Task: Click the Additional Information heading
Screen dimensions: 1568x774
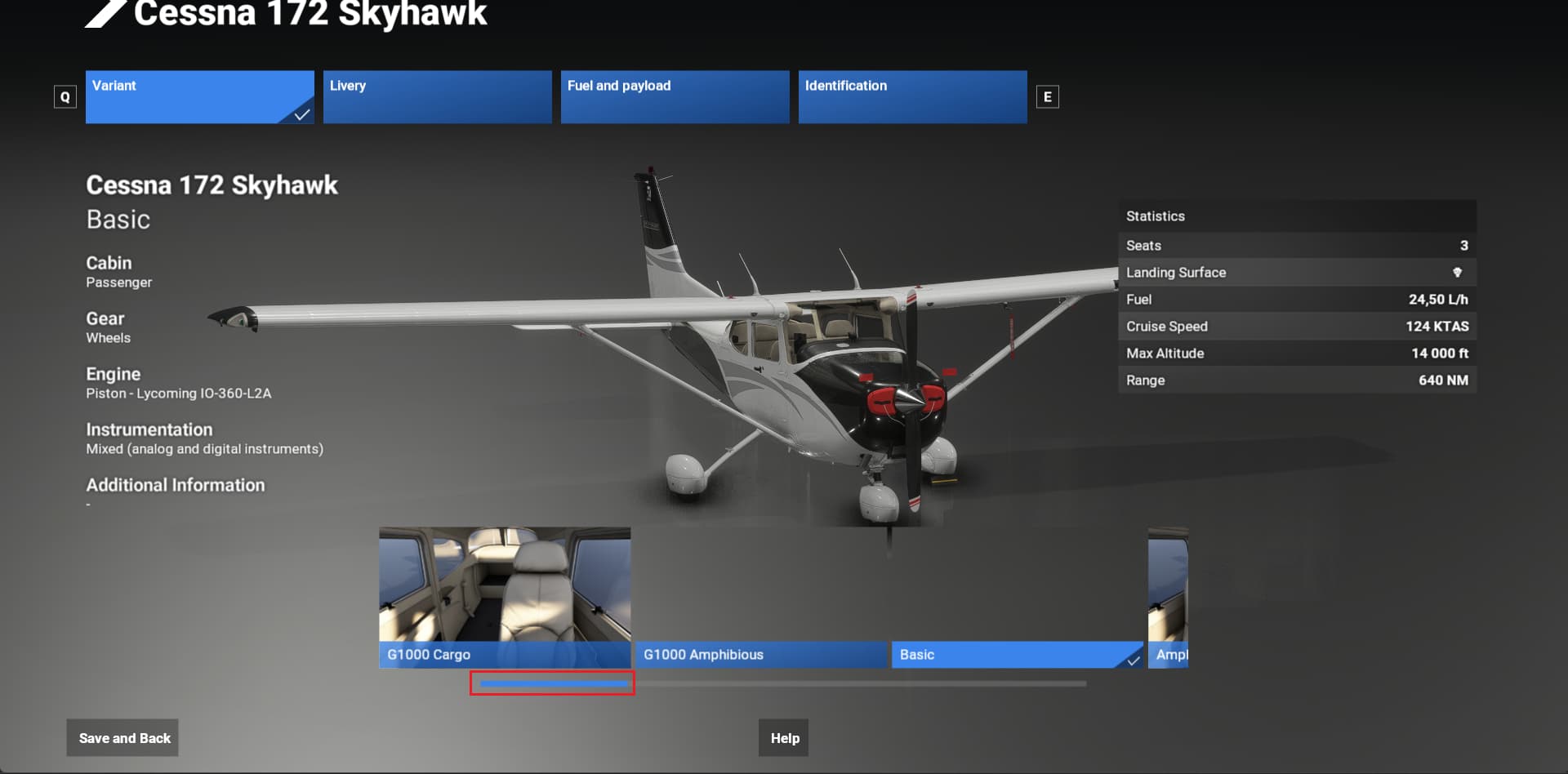Action: tap(176, 485)
